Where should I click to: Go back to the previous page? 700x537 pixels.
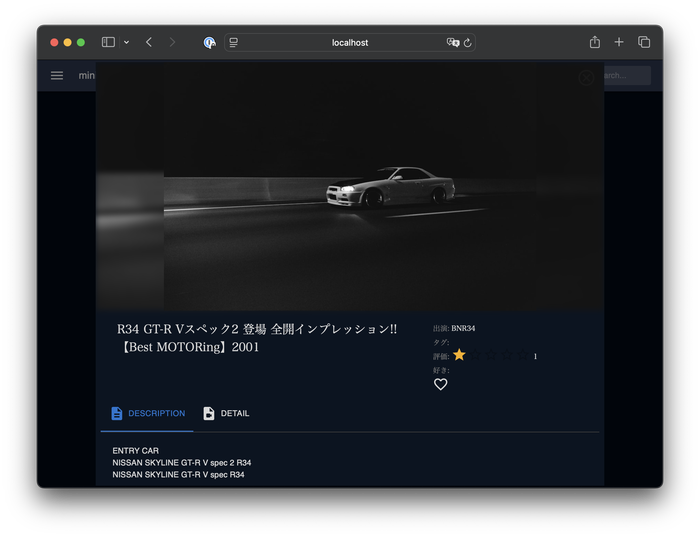pyautogui.click(x=149, y=42)
